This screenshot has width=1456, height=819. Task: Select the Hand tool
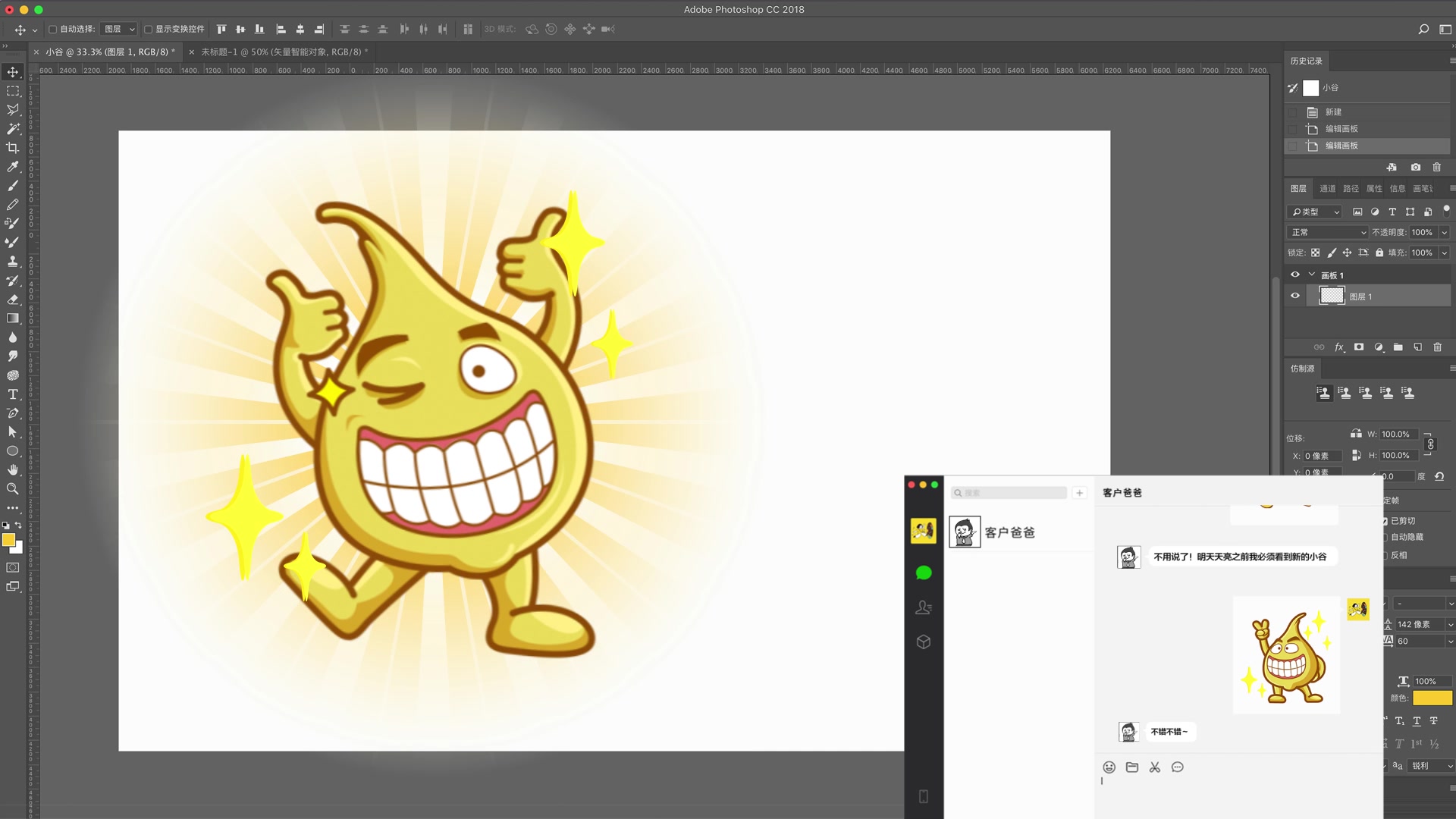click(13, 470)
